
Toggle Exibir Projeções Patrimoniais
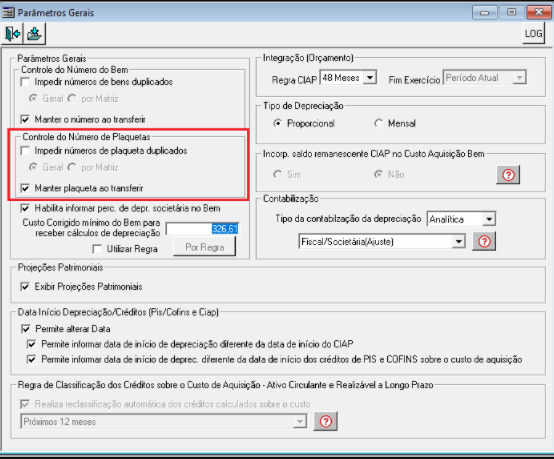[25, 287]
